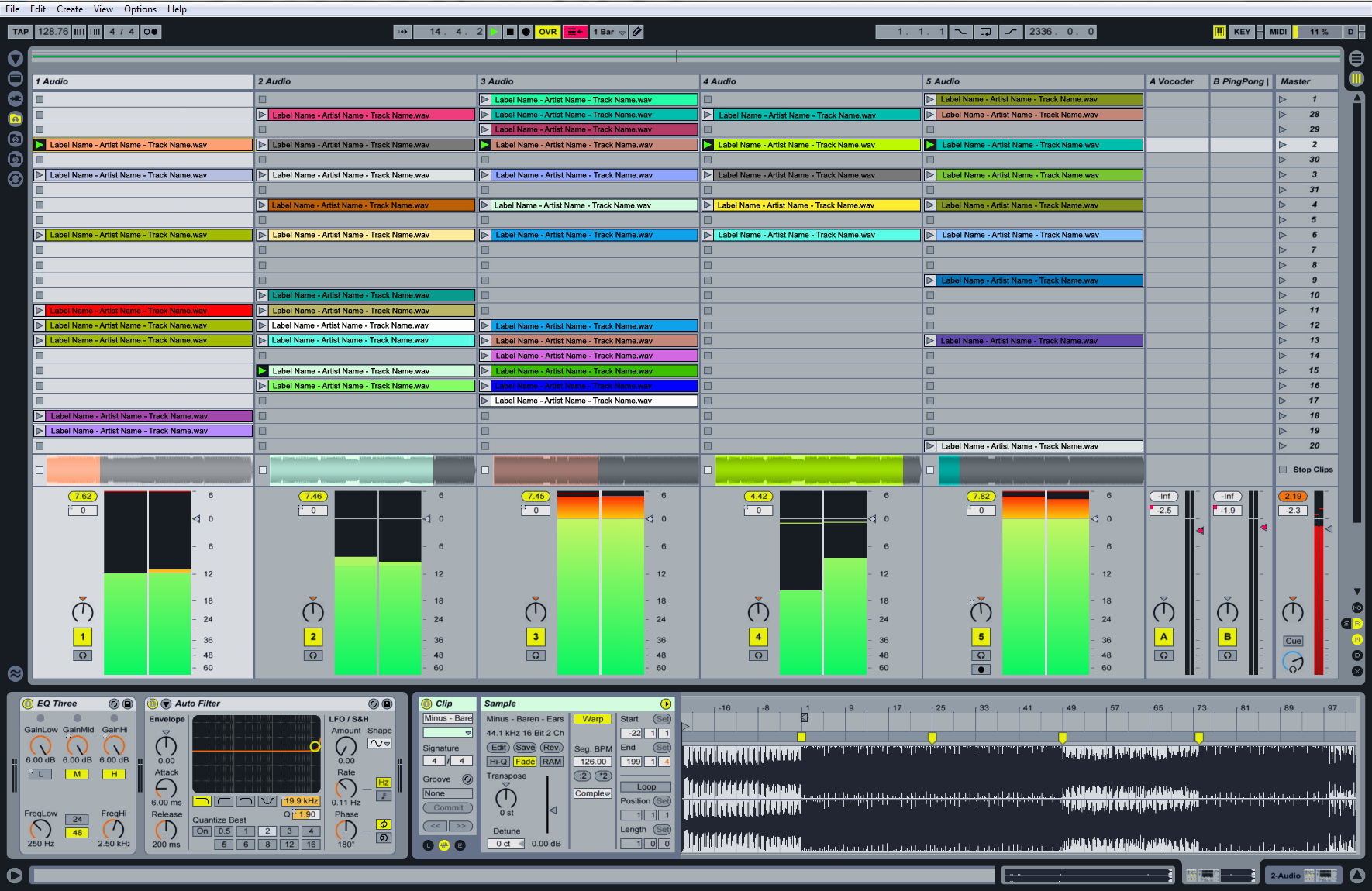Open the 1 Bar quantization menu
This screenshot has width=1372, height=891.
(x=609, y=32)
